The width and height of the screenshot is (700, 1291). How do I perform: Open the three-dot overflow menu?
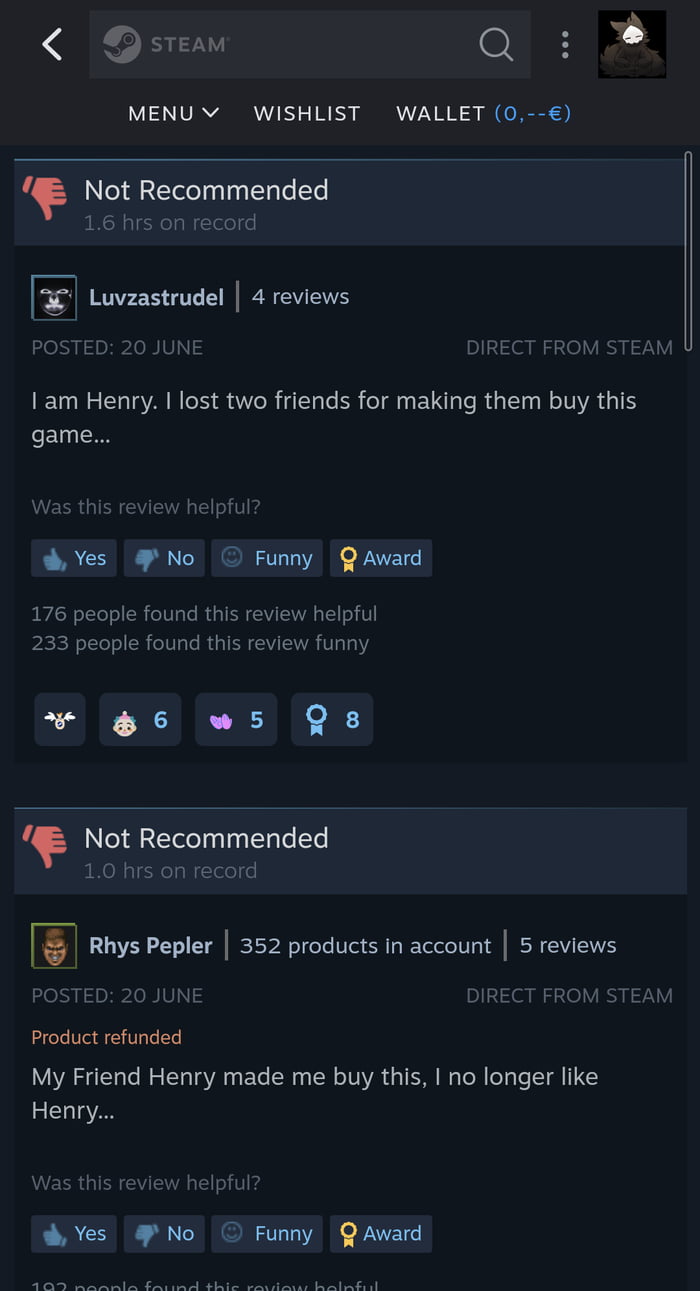[x=565, y=44]
